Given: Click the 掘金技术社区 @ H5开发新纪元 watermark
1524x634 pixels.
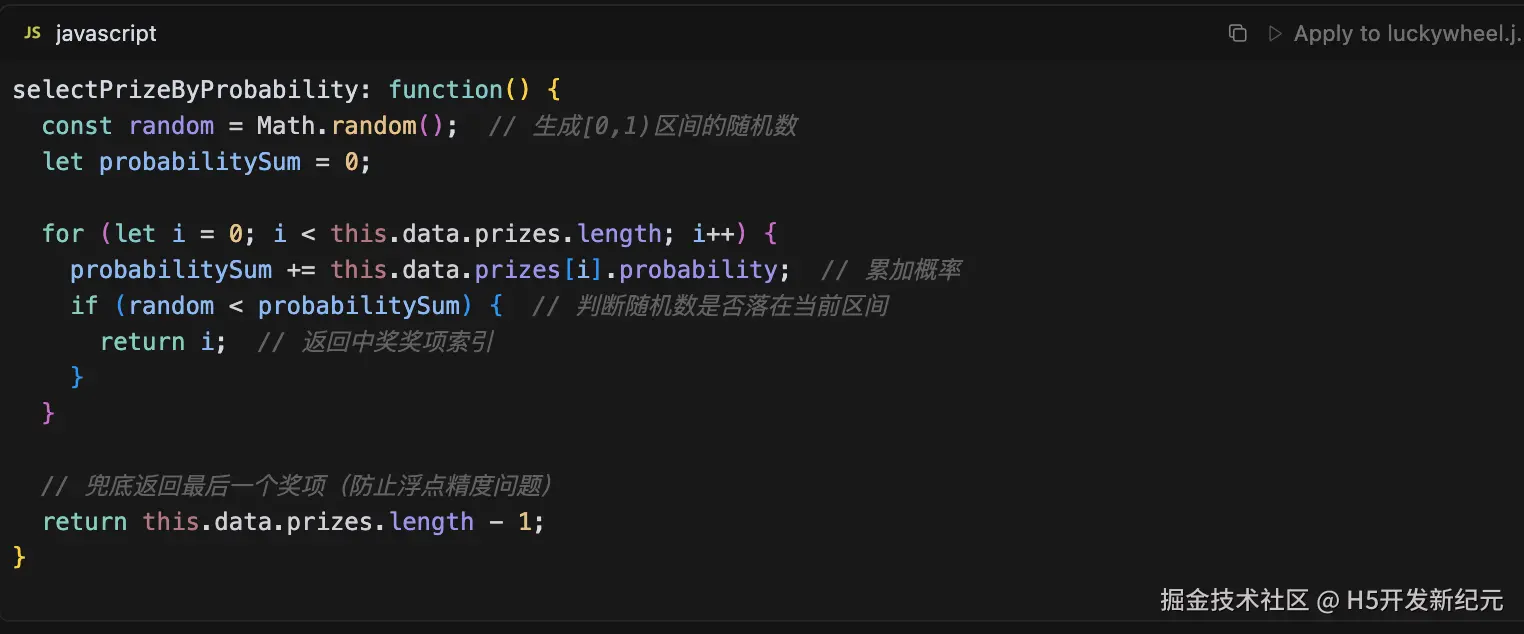Looking at the screenshot, I should coord(1332,600).
